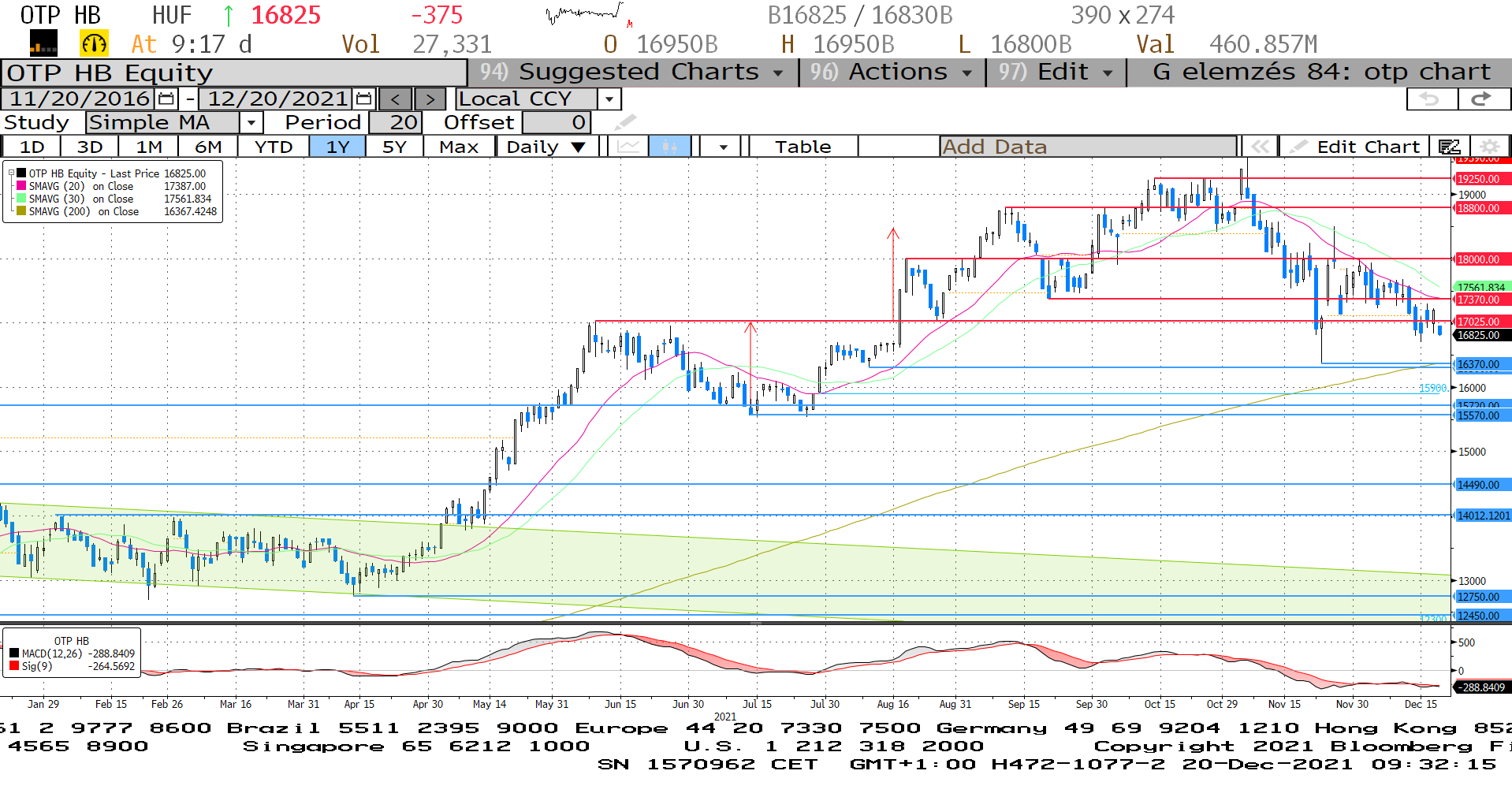Click the 18800.00 price level label
Viewport: 1512px width, 808px height.
click(x=1482, y=208)
